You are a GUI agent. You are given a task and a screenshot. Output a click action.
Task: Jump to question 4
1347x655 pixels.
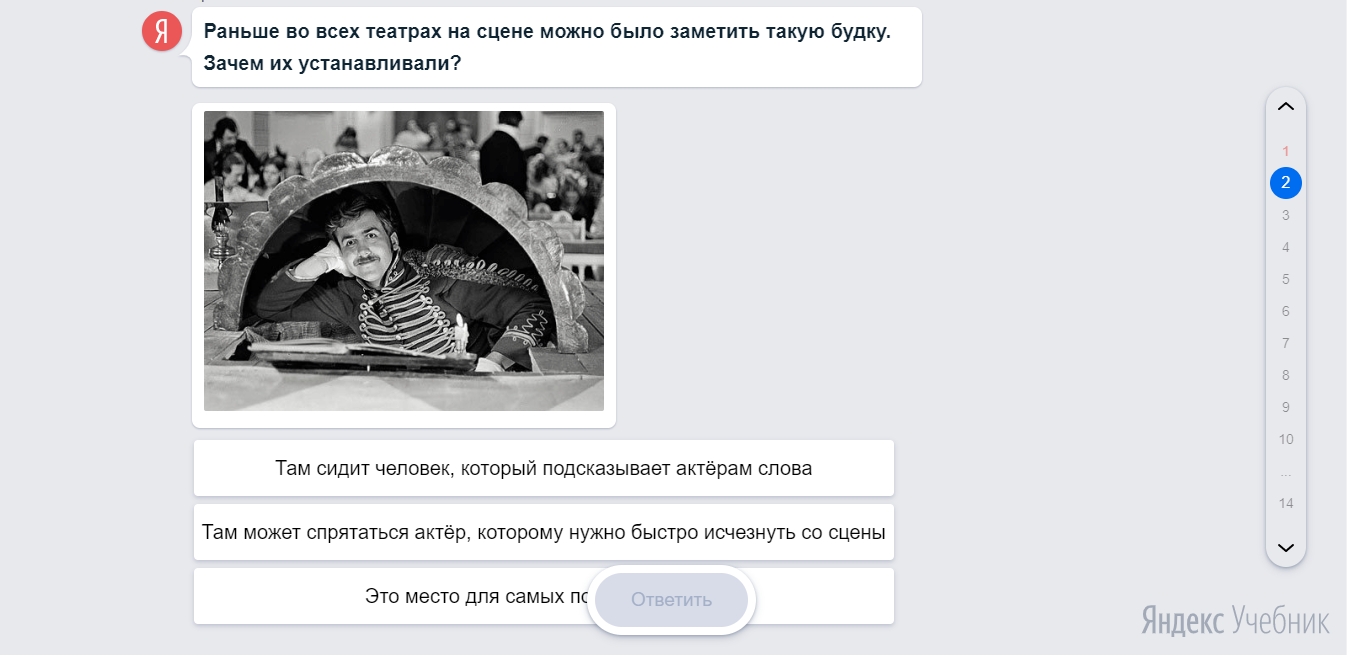pos(1285,247)
